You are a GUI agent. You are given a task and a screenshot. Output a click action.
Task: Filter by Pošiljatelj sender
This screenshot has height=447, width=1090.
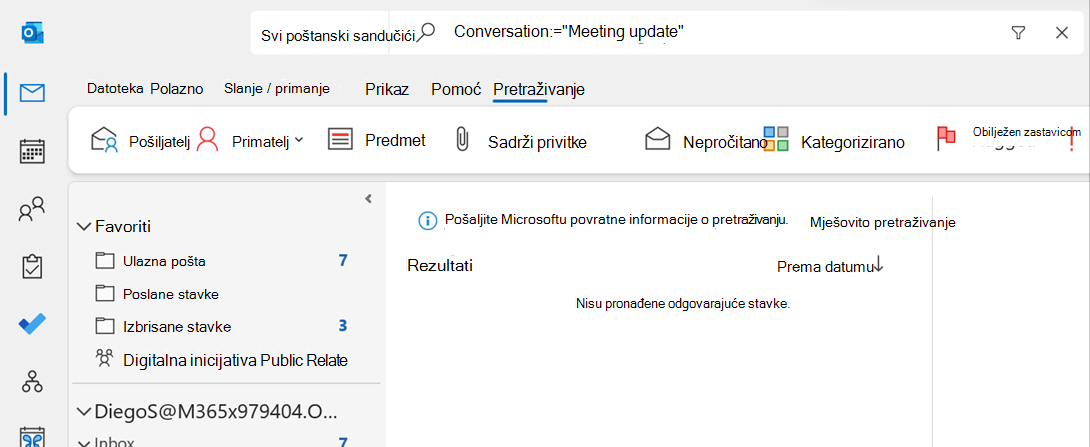click(x=141, y=141)
